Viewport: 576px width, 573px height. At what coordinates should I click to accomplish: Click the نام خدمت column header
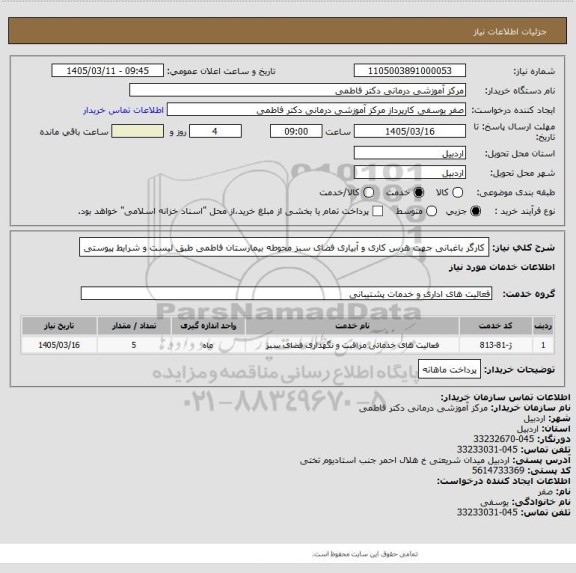pyautogui.click(x=352, y=326)
